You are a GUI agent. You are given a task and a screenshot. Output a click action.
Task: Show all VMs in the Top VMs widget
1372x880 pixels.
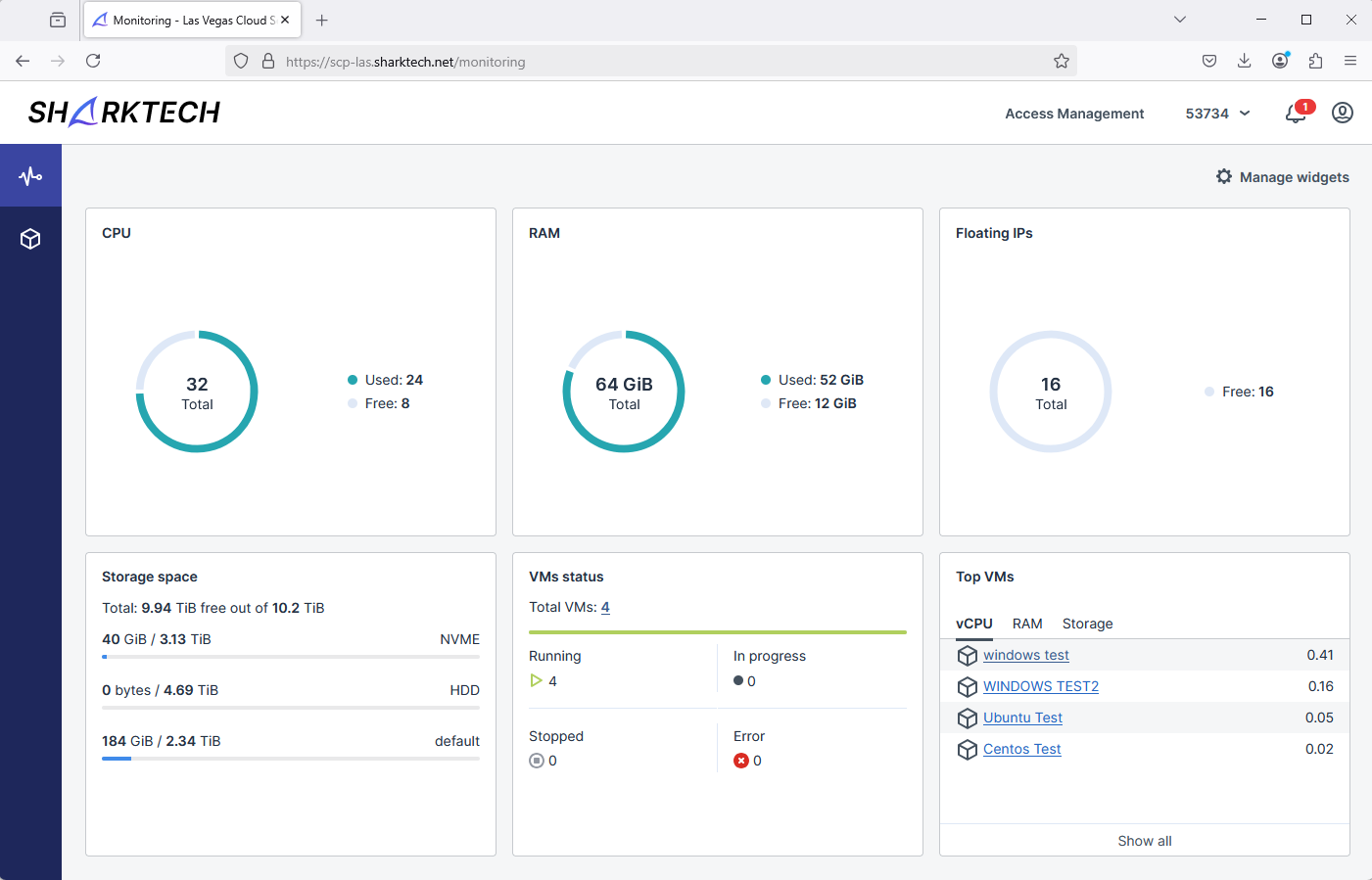[1144, 840]
